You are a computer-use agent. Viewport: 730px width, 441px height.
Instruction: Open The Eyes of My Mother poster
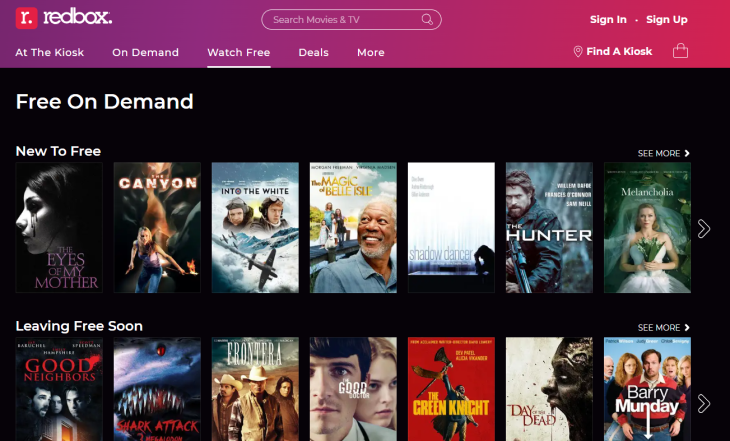(x=59, y=227)
